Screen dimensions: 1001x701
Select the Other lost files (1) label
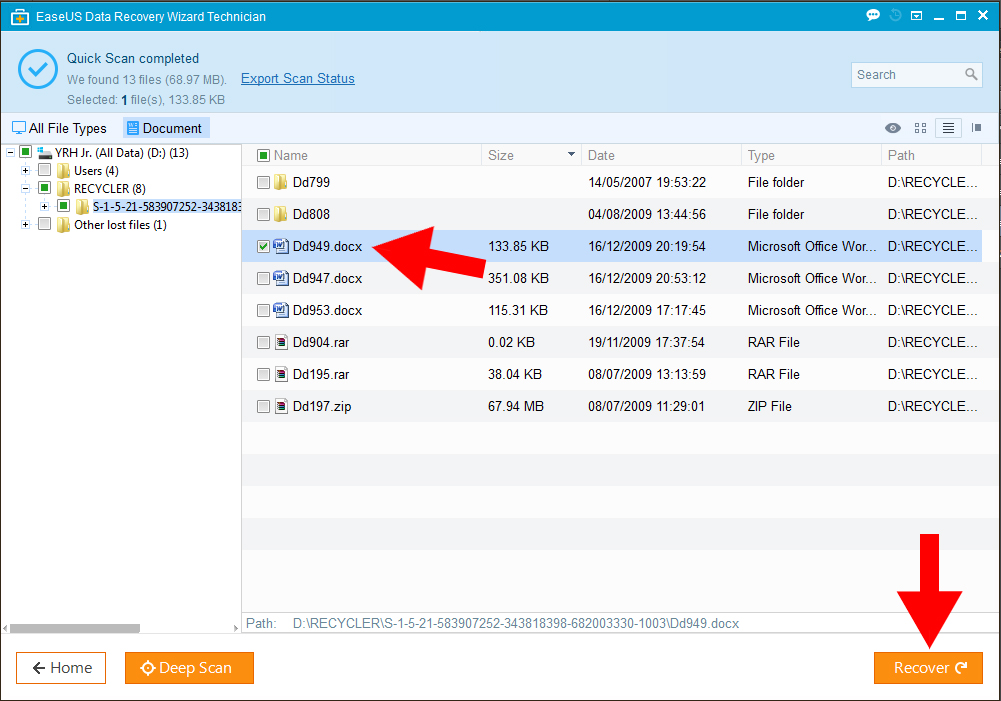tap(120, 225)
